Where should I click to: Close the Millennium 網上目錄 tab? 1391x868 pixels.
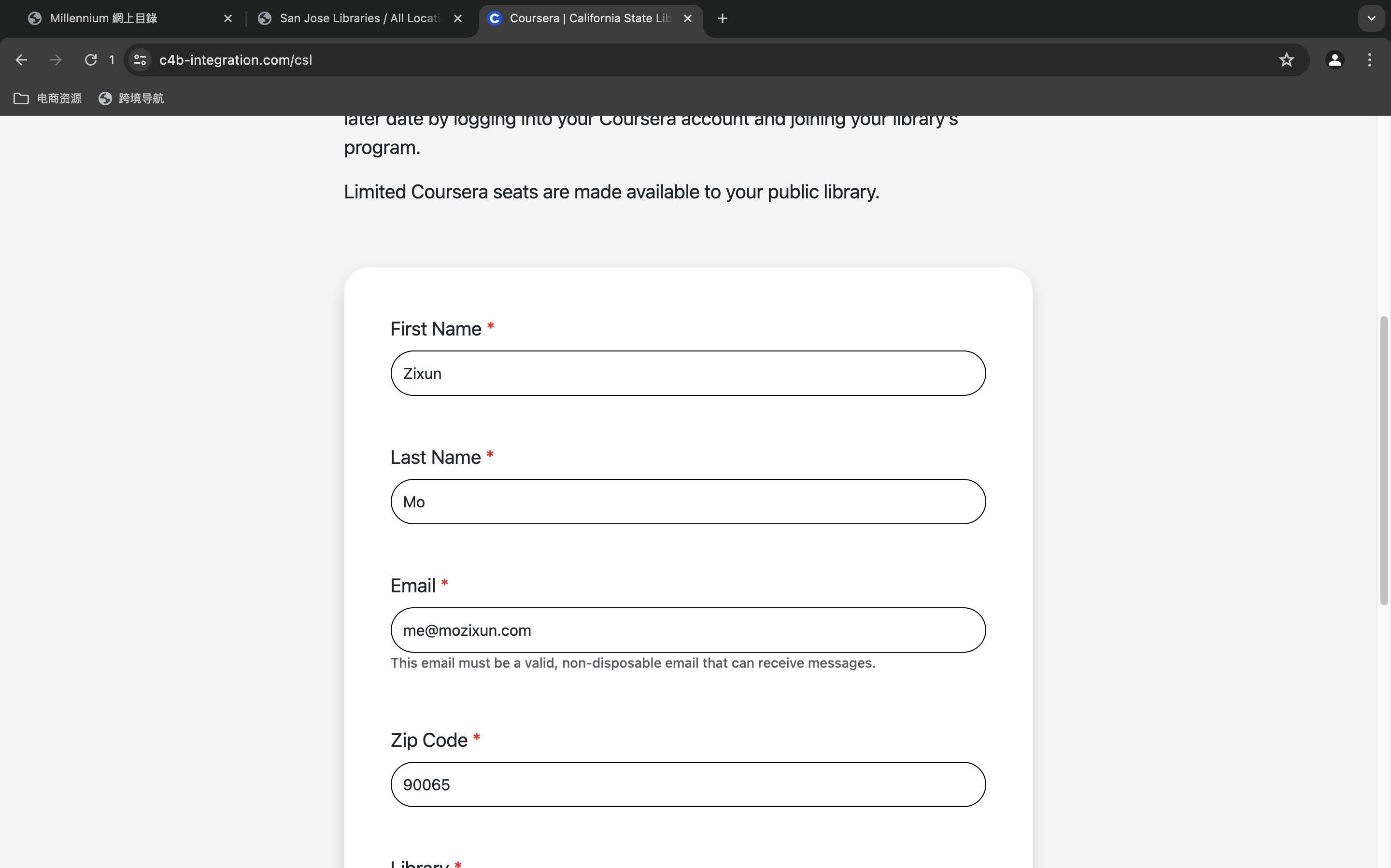(228, 18)
